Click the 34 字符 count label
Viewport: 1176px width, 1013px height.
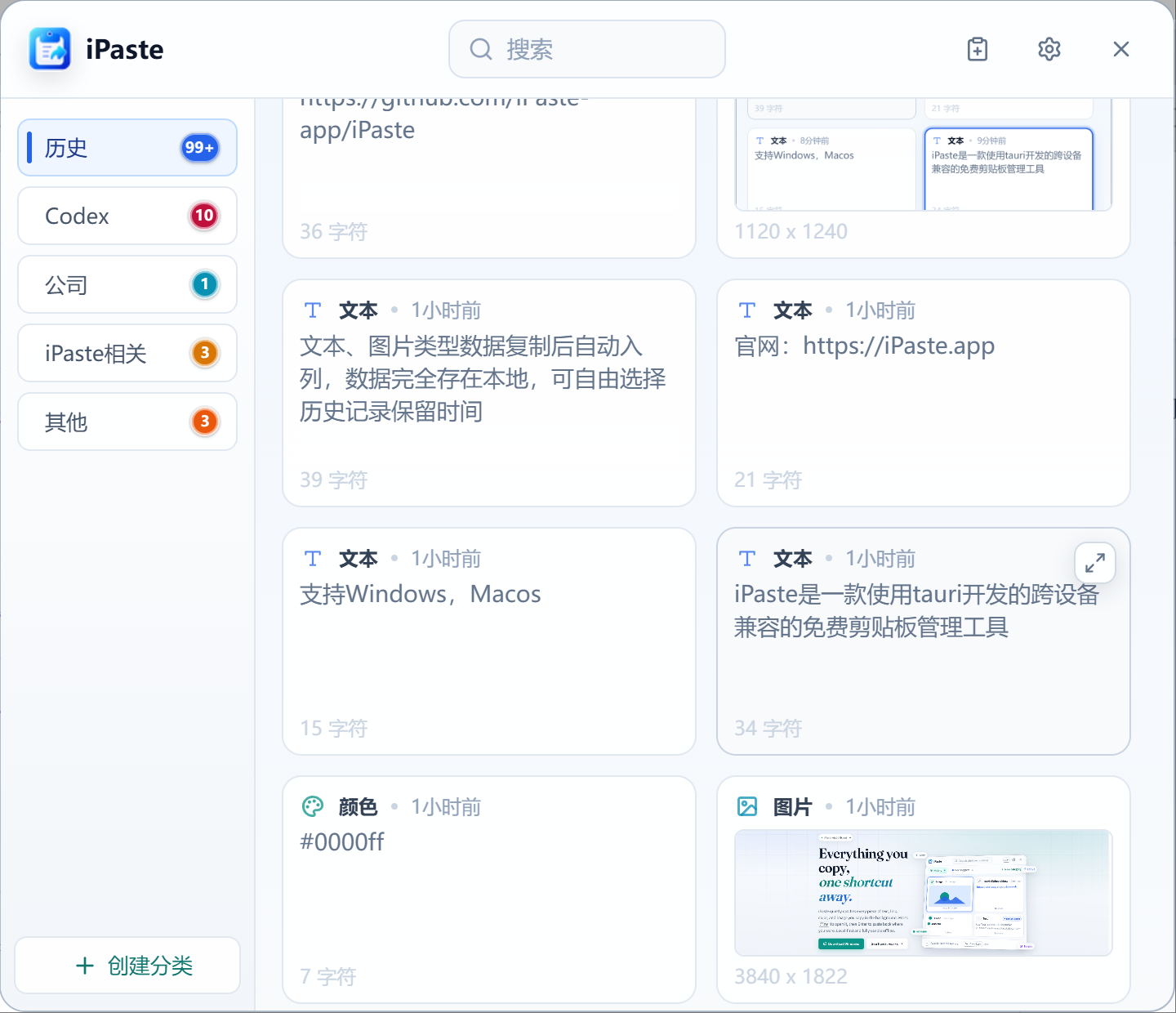768,728
